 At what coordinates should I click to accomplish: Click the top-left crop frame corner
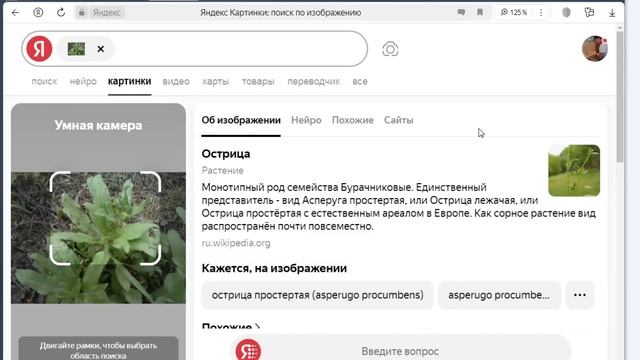coord(60,181)
